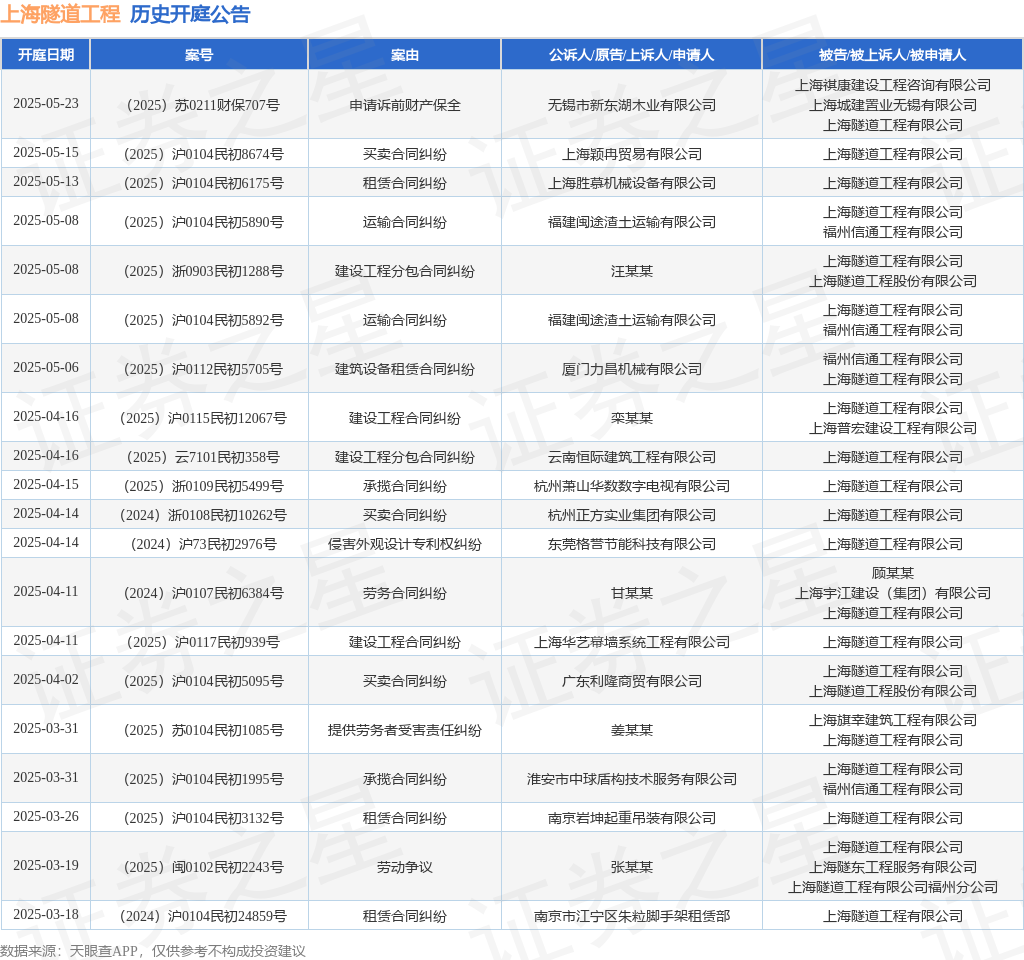Click plaintiff 汪某某
Screen dimensions: 1024x960
point(632,271)
